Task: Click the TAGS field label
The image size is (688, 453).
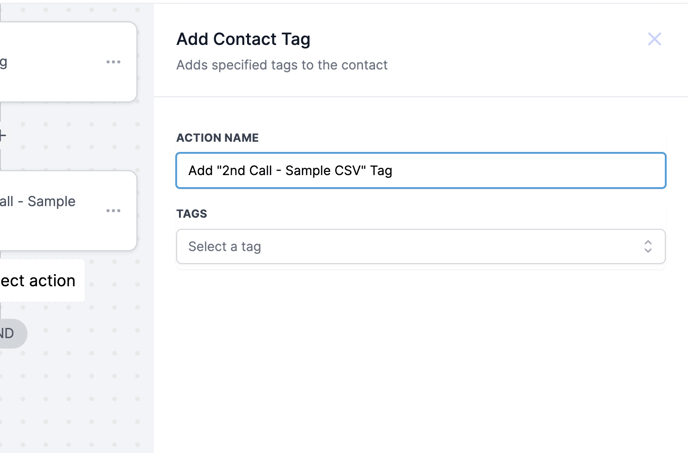Action: tap(192, 214)
